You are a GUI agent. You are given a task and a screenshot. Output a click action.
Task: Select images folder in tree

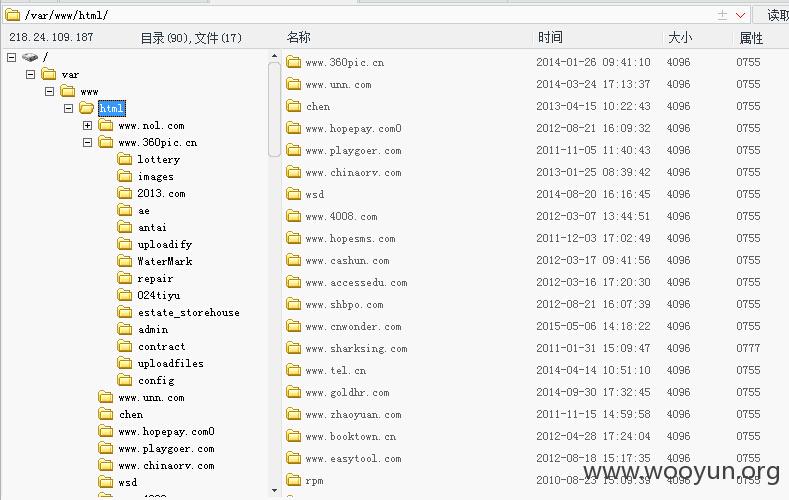[155, 177]
